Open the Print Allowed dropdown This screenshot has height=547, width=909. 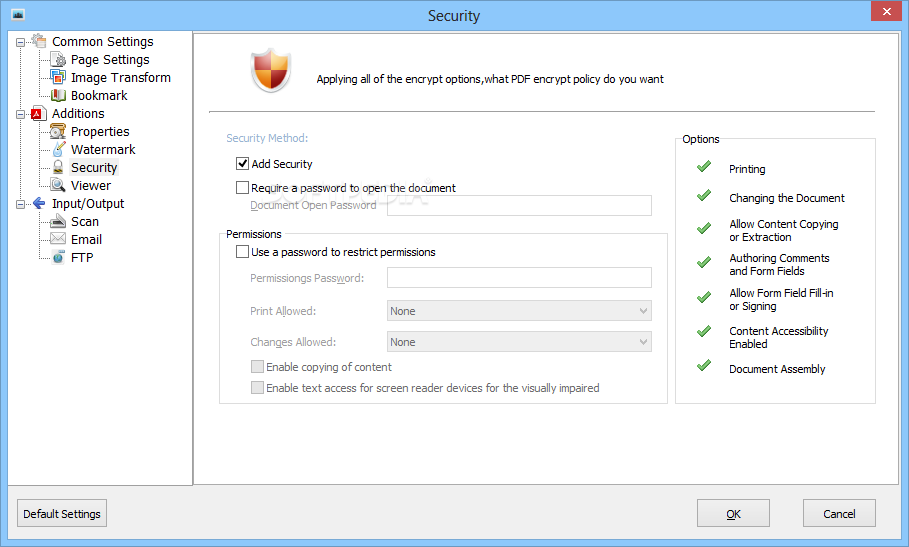coord(519,311)
